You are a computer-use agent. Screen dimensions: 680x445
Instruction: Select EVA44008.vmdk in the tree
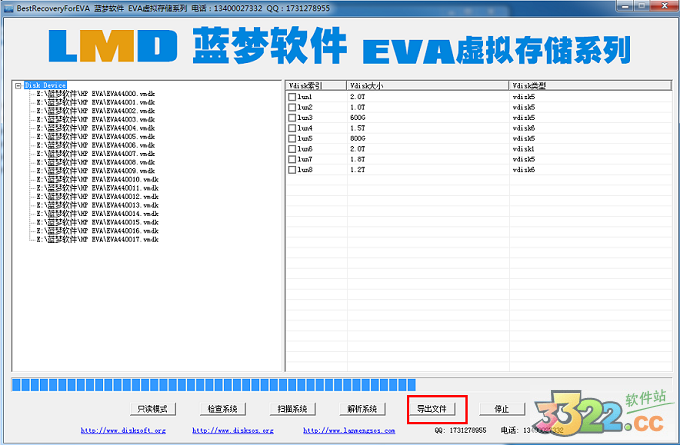tap(96, 162)
